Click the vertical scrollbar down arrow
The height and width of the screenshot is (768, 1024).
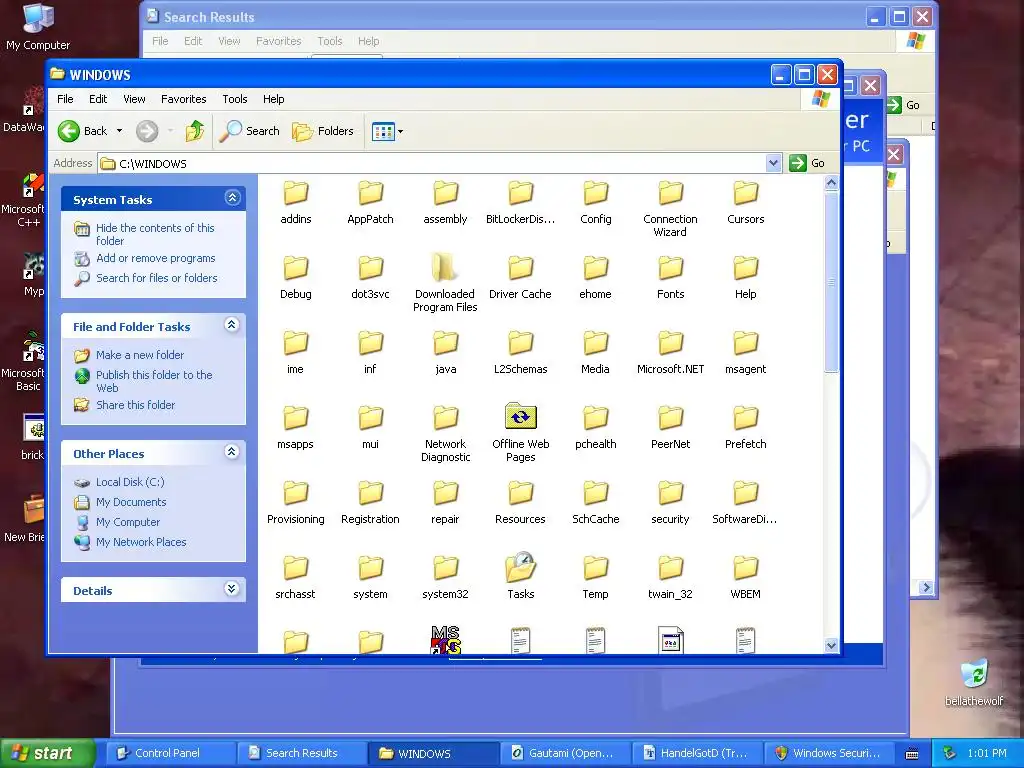tap(831, 645)
